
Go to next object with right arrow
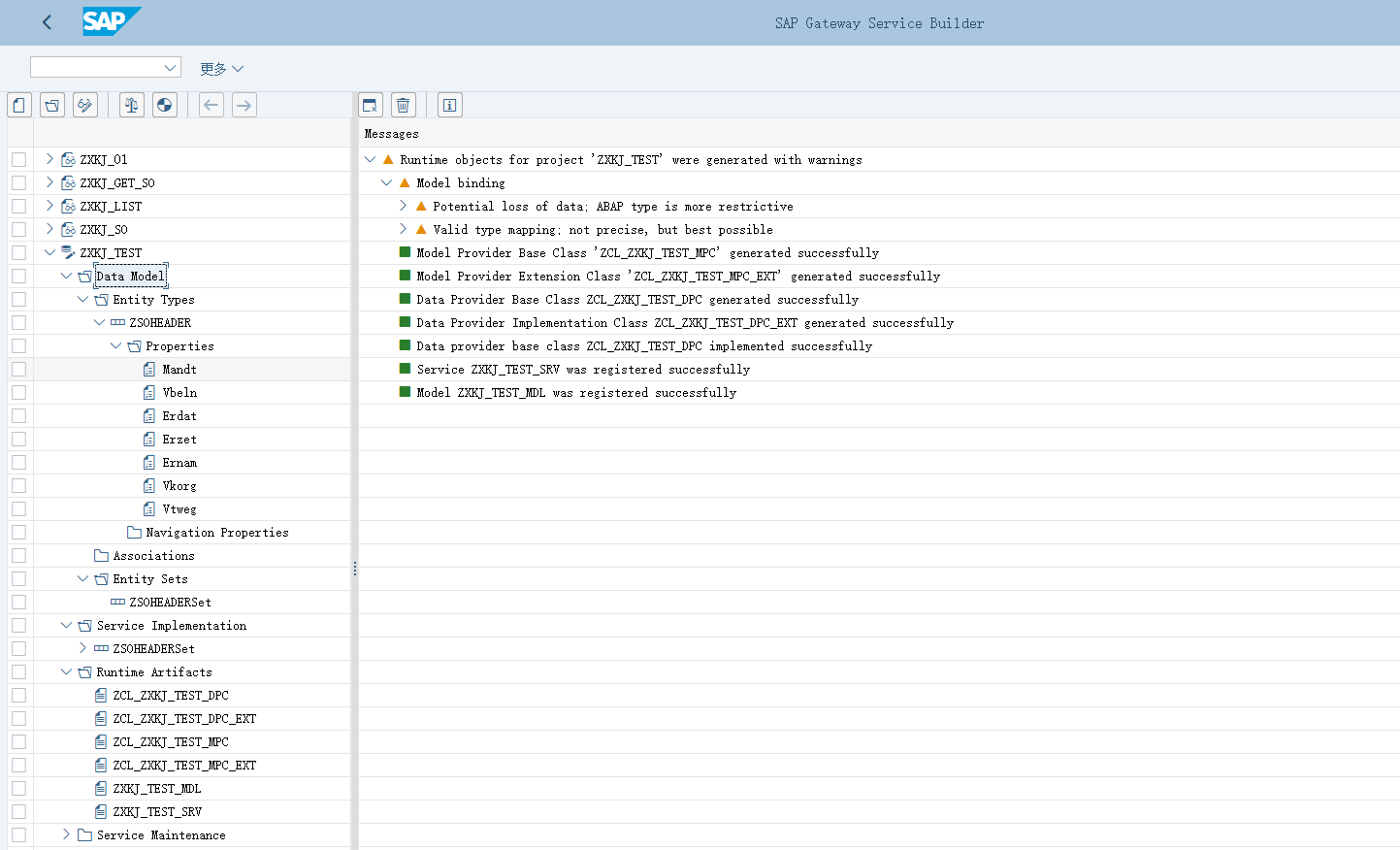(244, 105)
